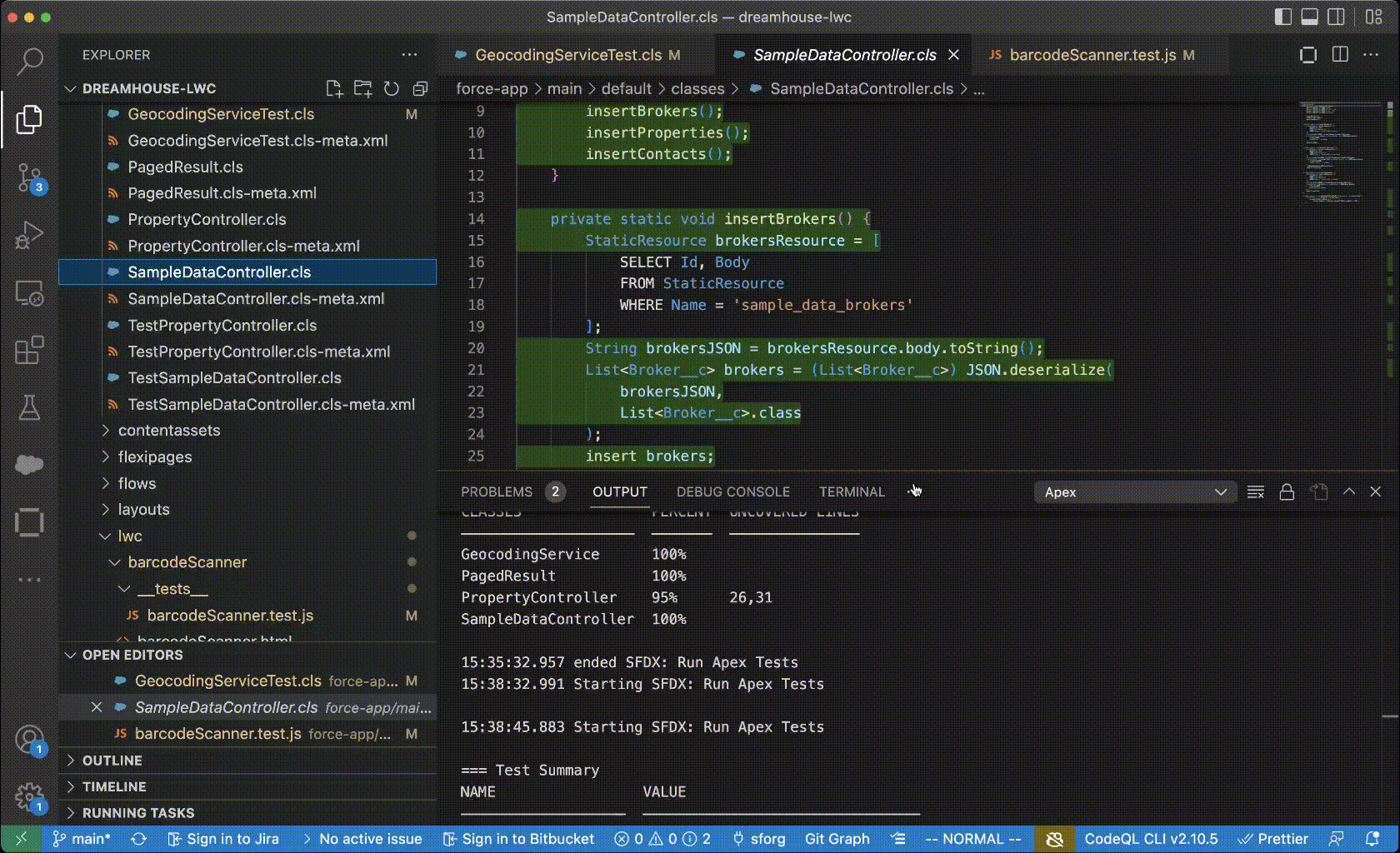Screen dimensions: 1400x853
Task: Click the New File icon in explorer
Action: point(334,88)
